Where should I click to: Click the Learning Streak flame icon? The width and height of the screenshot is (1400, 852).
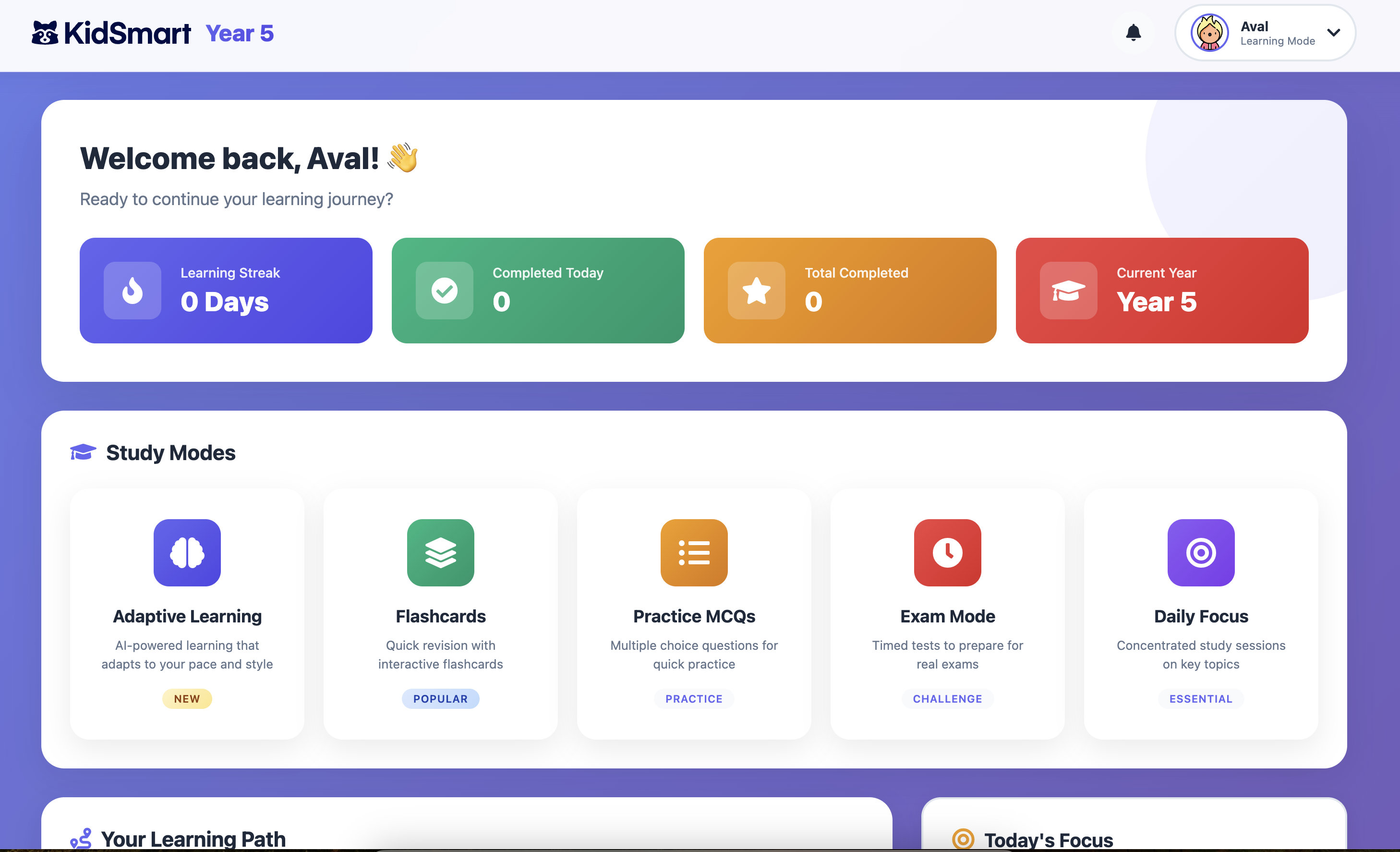pos(133,291)
